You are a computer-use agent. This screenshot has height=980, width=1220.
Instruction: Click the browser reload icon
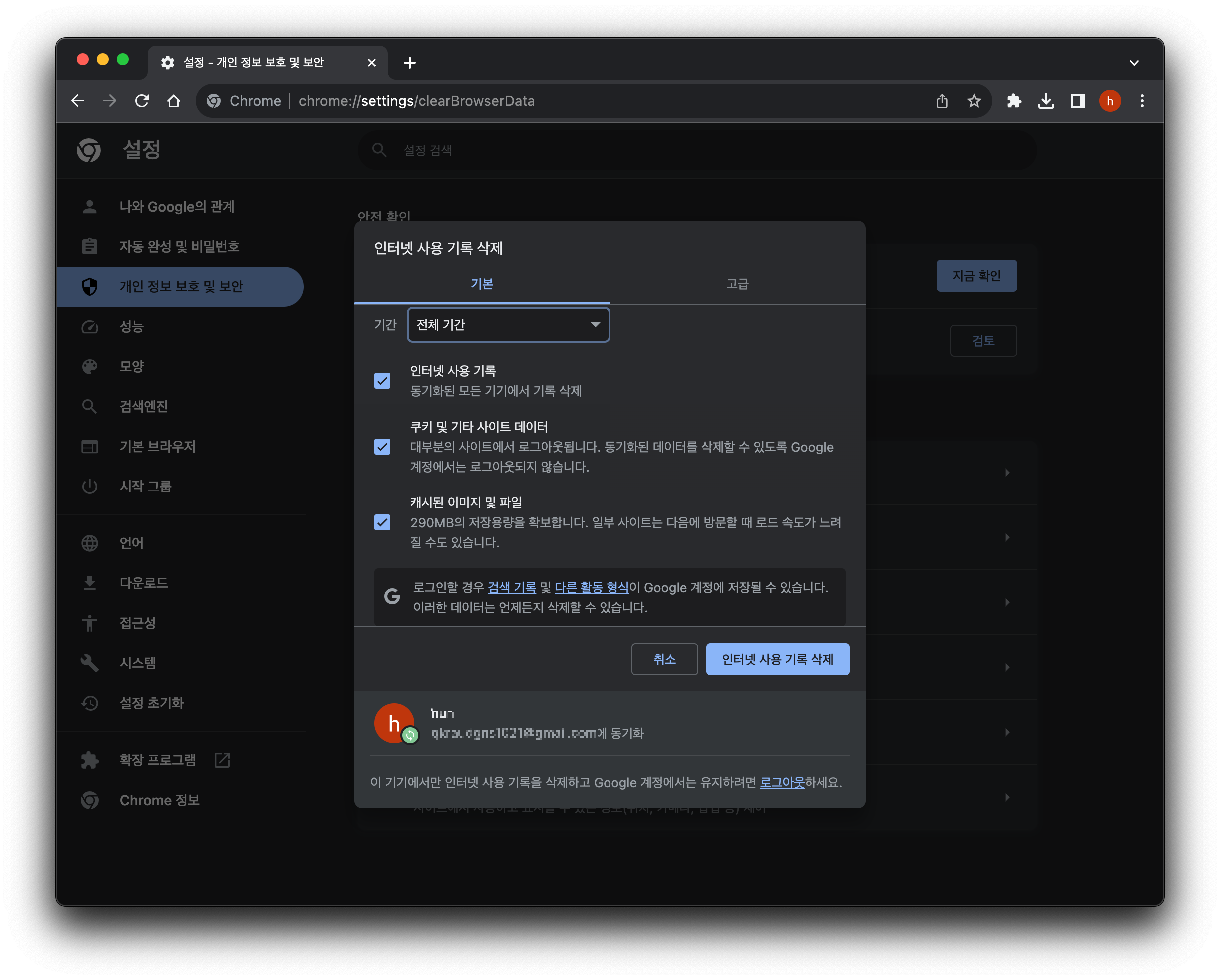(x=142, y=101)
